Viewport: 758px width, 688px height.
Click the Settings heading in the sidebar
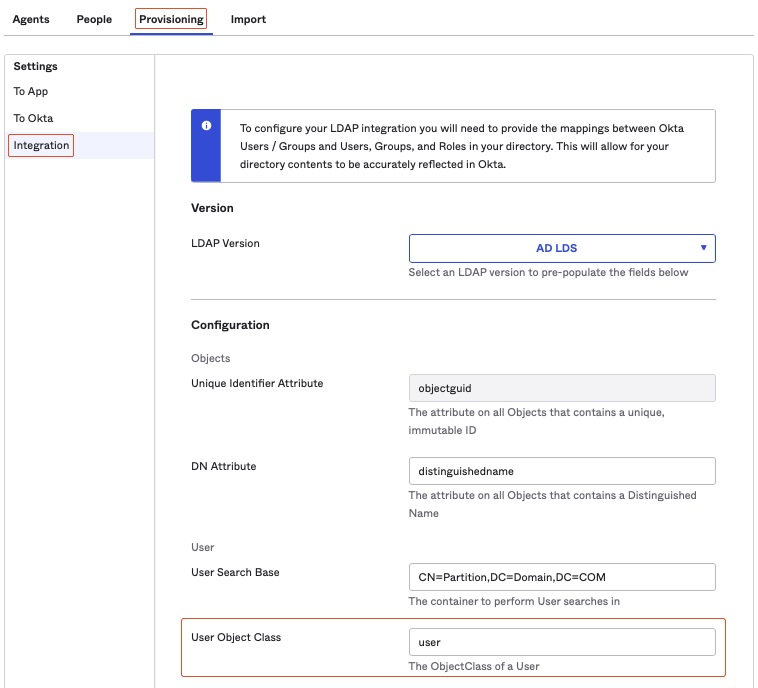click(x=35, y=67)
